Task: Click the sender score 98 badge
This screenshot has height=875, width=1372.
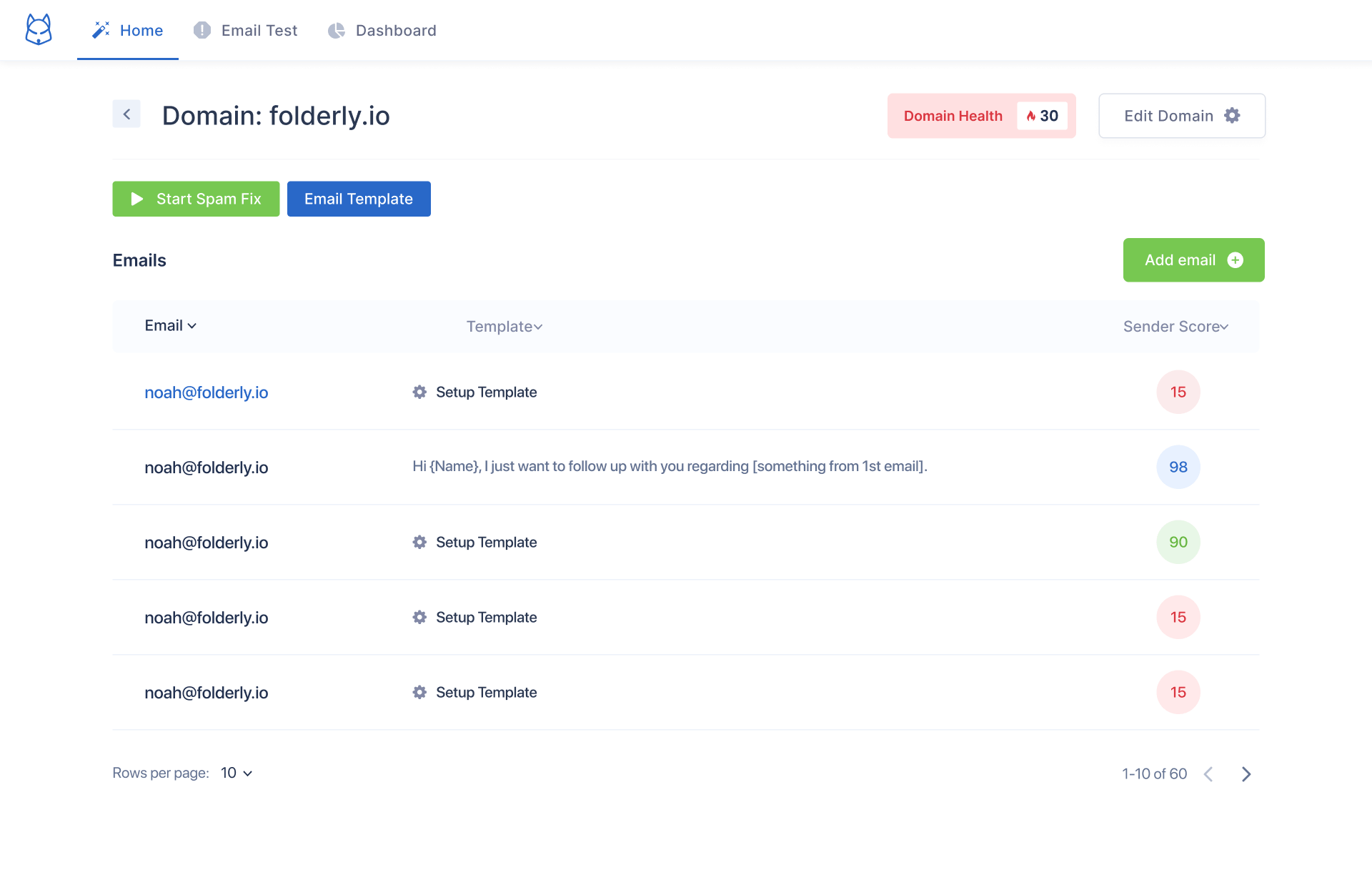Action: [1178, 467]
